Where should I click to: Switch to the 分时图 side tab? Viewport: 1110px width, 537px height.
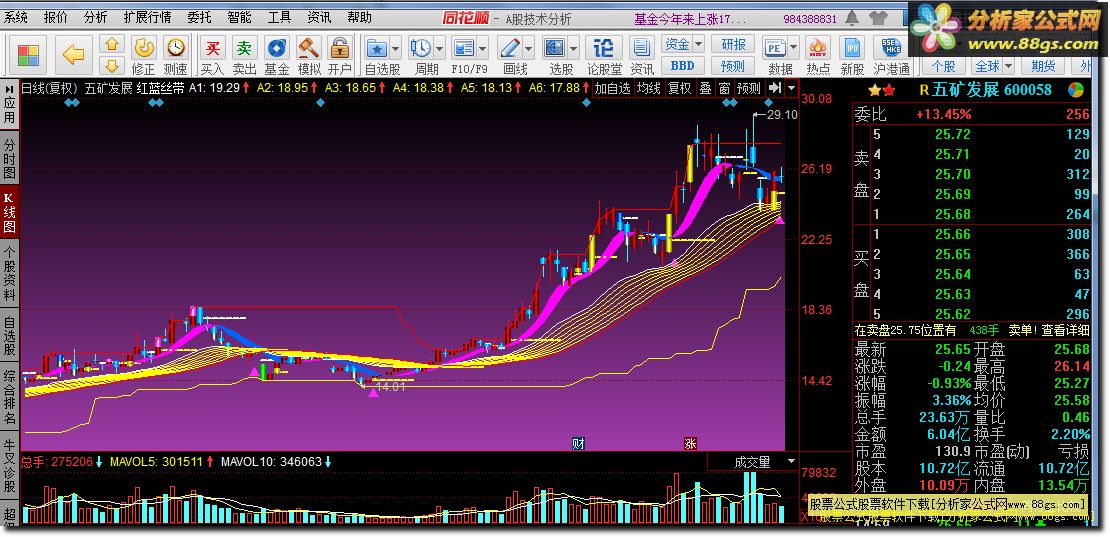click(x=9, y=158)
